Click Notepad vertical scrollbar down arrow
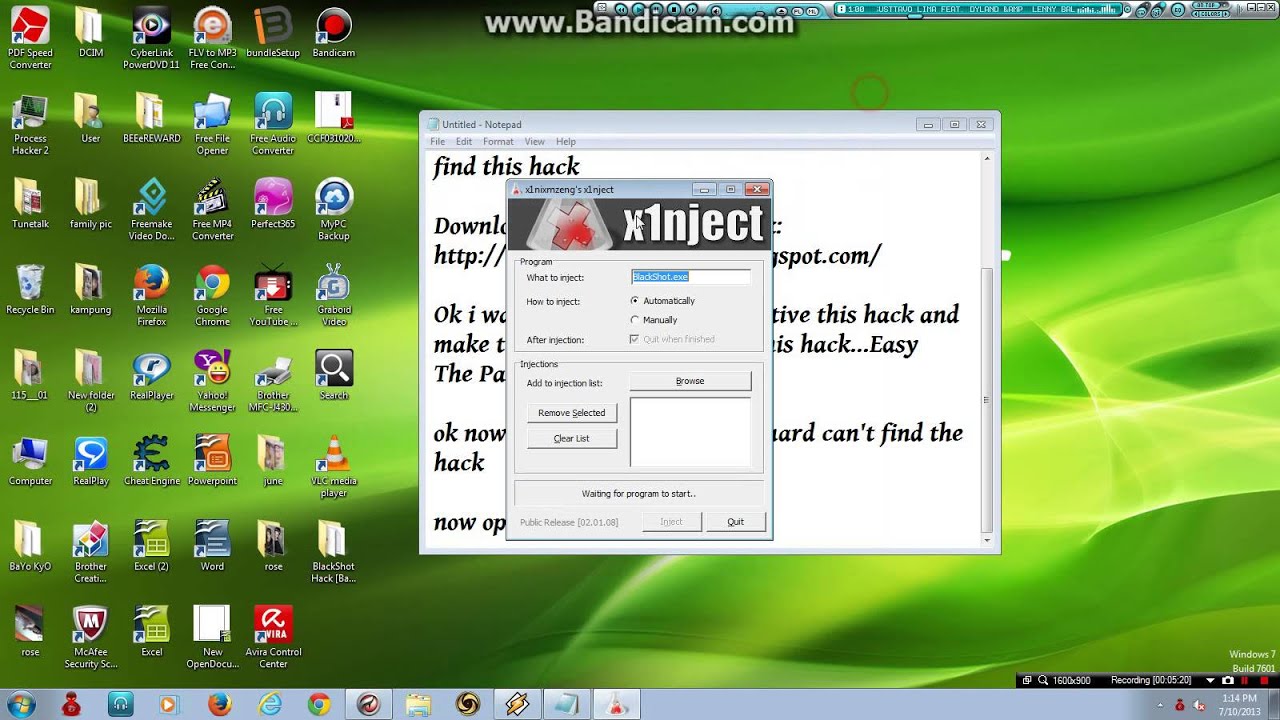 tap(988, 540)
